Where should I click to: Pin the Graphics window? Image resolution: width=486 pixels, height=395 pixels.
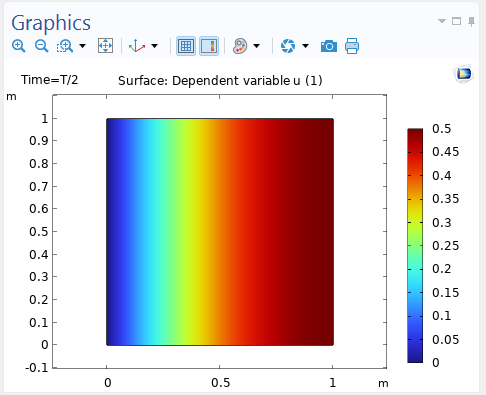(x=471, y=22)
